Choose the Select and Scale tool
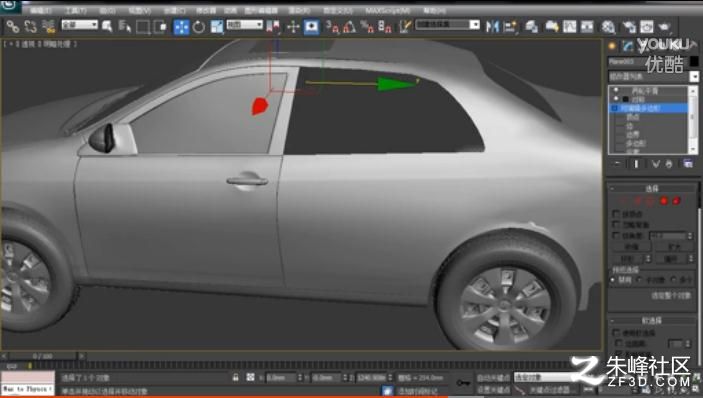 217,27
